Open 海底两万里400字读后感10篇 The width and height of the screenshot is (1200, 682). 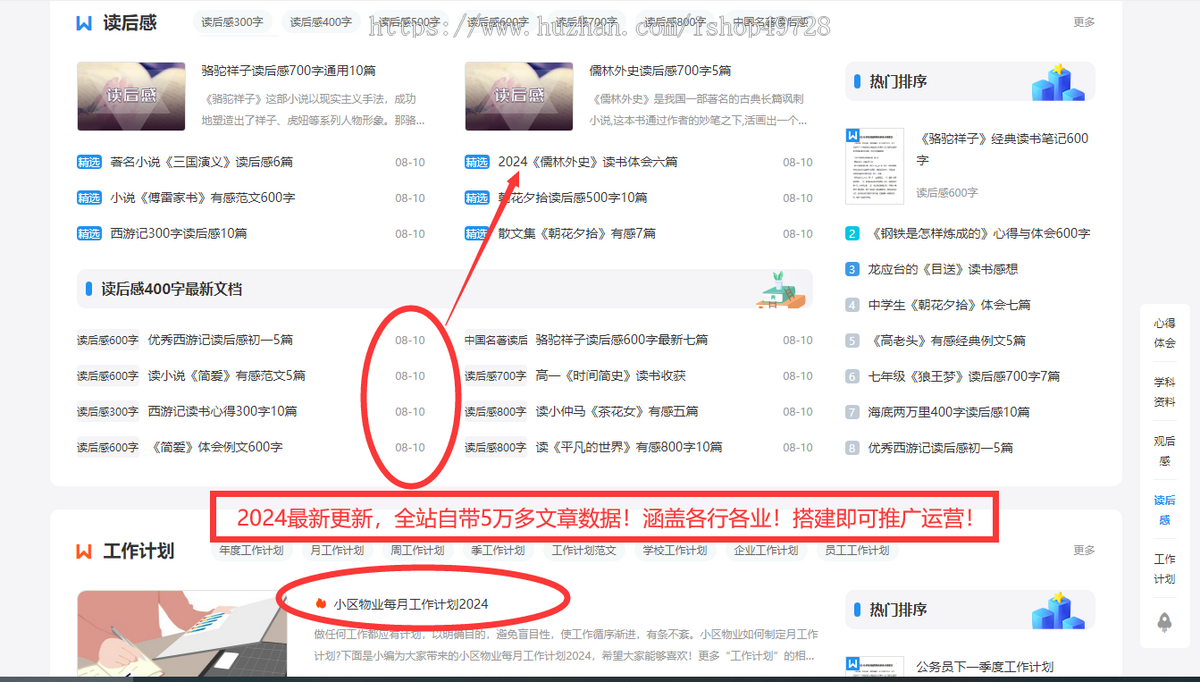949,412
